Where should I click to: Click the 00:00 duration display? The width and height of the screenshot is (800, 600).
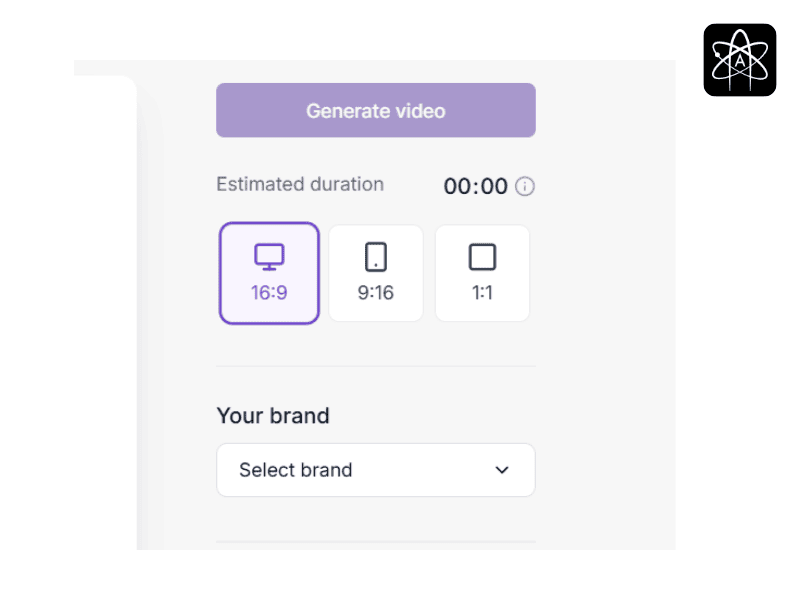coord(477,186)
